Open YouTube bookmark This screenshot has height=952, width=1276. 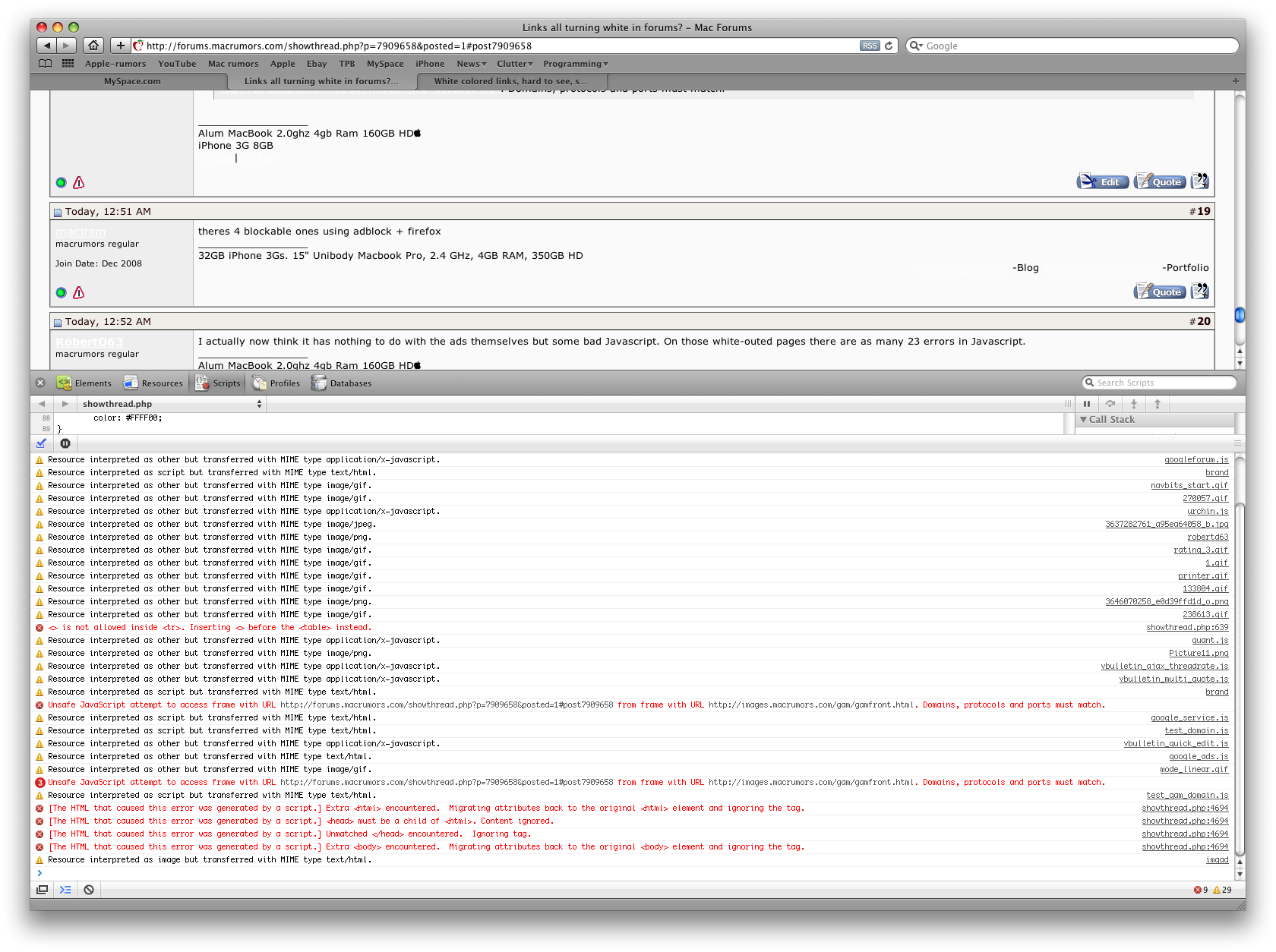[177, 64]
